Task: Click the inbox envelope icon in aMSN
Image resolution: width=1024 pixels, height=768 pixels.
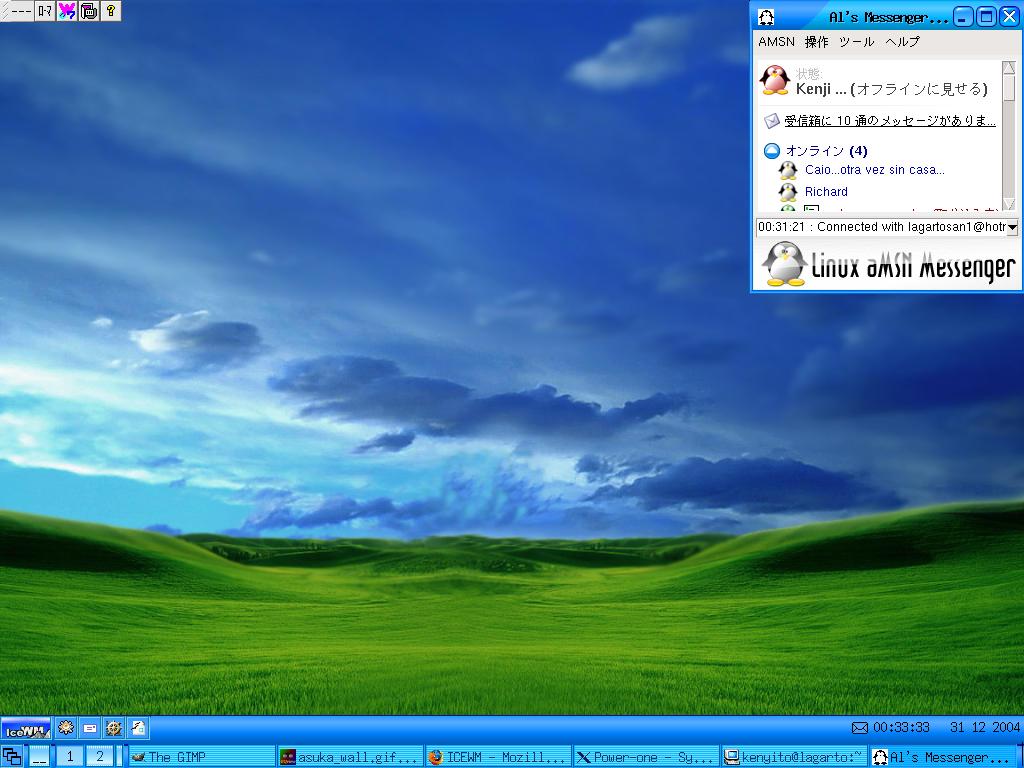Action: (772, 121)
